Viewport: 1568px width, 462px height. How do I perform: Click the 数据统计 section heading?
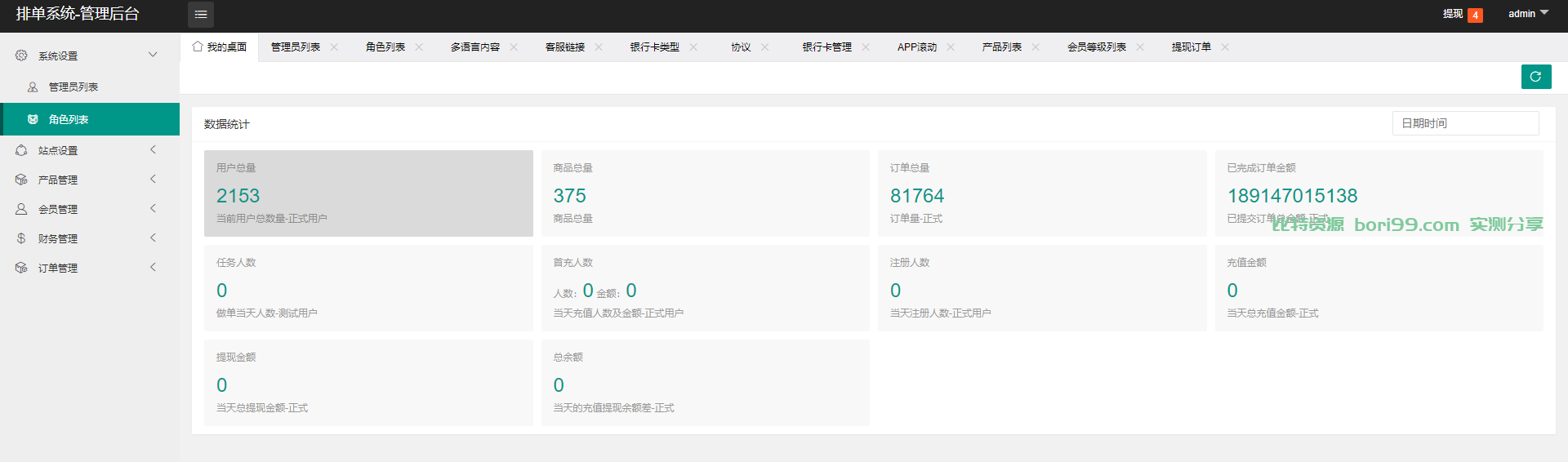[x=227, y=124]
